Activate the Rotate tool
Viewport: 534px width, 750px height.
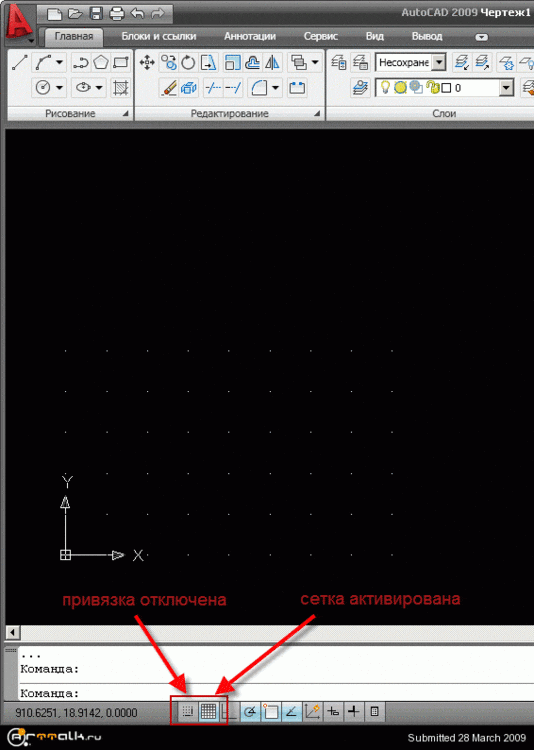[x=188, y=62]
